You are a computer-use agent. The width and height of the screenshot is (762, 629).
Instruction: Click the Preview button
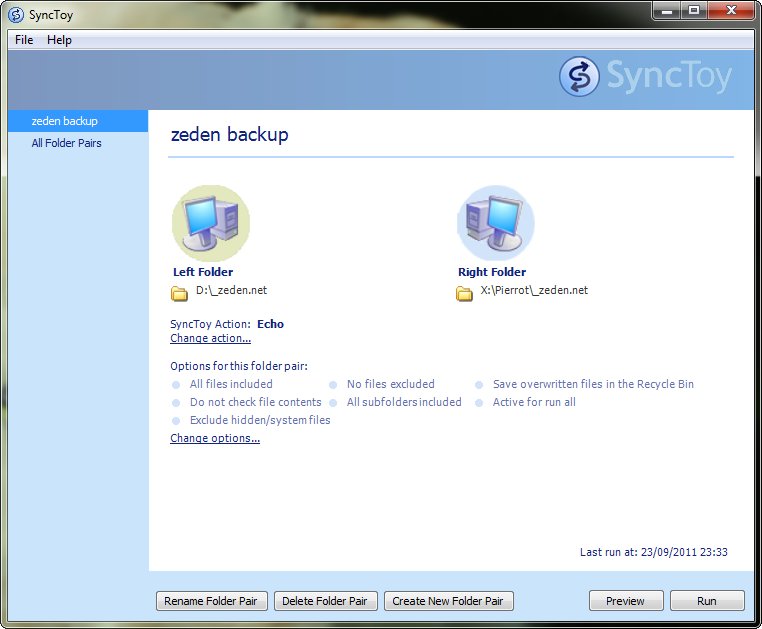[625, 601]
